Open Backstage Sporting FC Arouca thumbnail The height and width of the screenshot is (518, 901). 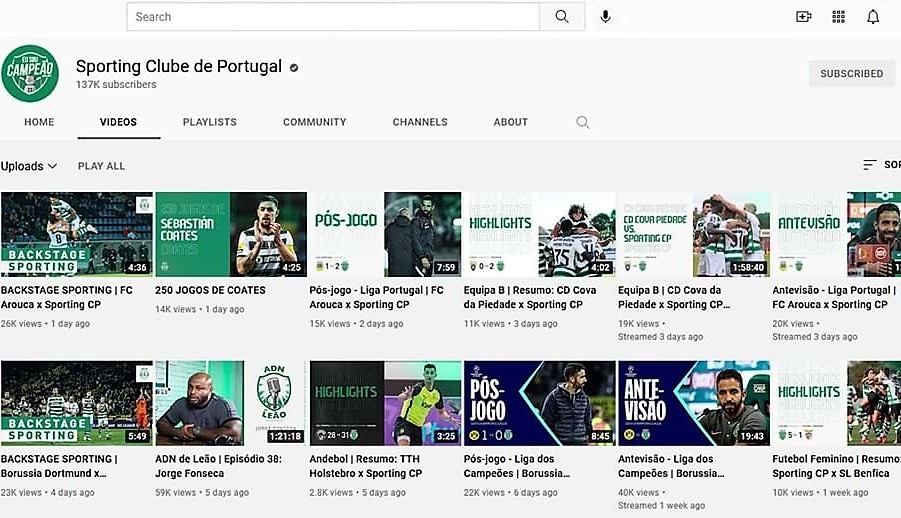pyautogui.click(x=77, y=235)
